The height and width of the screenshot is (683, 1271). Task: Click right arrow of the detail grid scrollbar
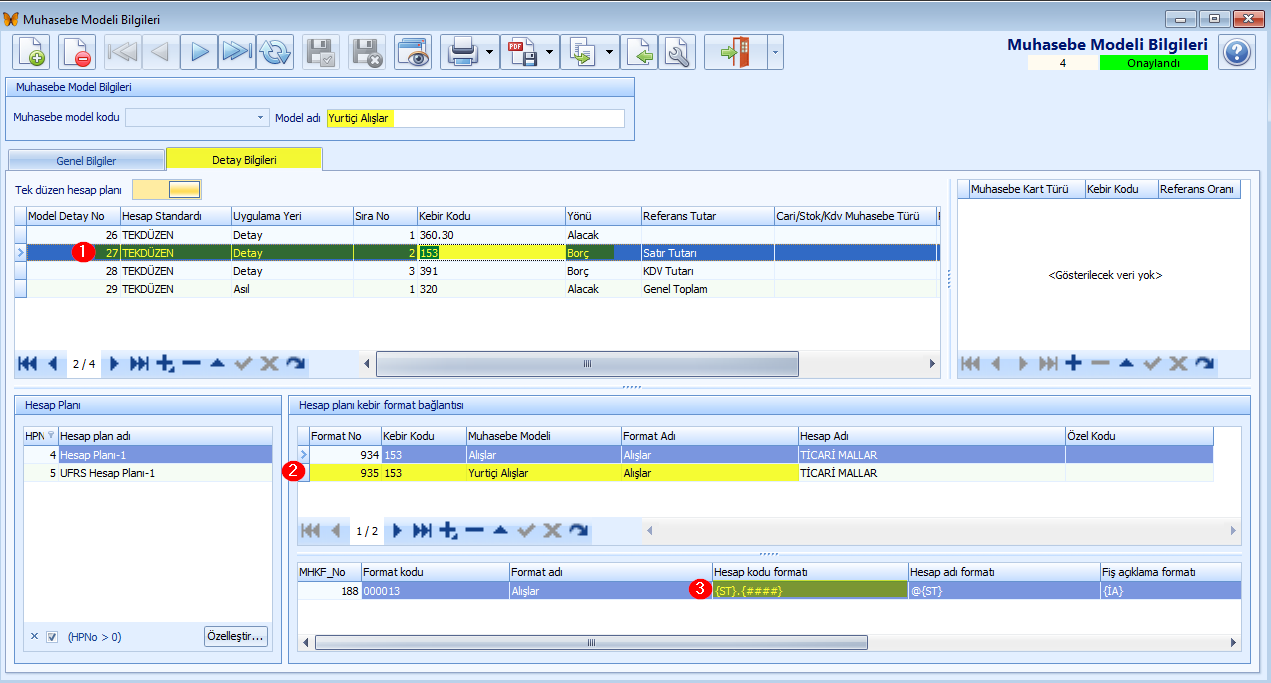point(932,363)
